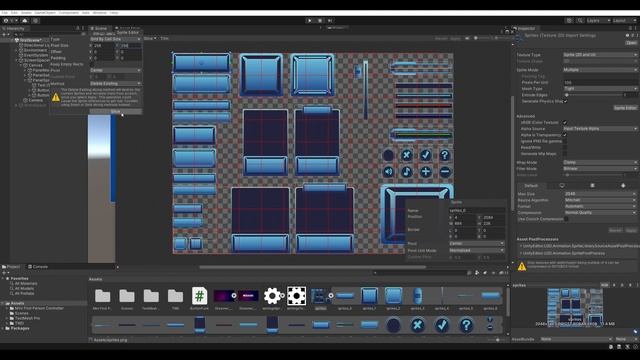The width and height of the screenshot is (640, 360).
Task: Select the speaker volume icon sprite in the sheet
Action: [x=388, y=172]
